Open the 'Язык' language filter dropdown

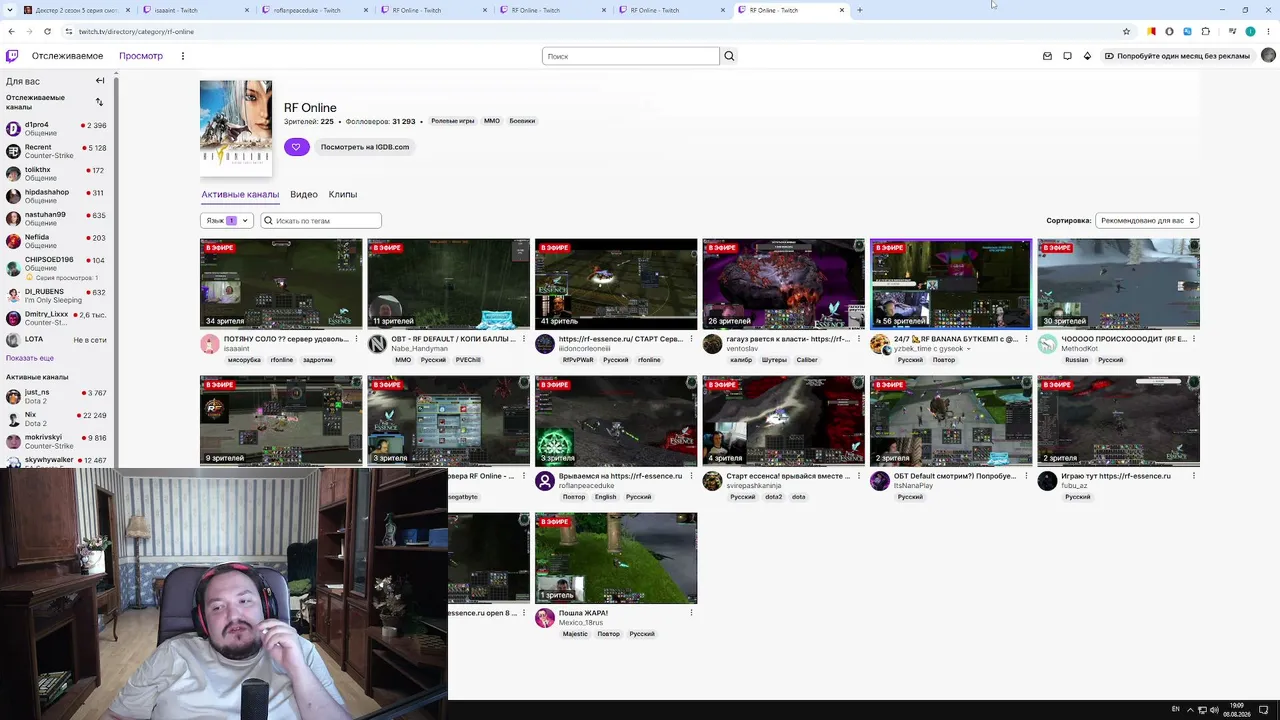(227, 220)
